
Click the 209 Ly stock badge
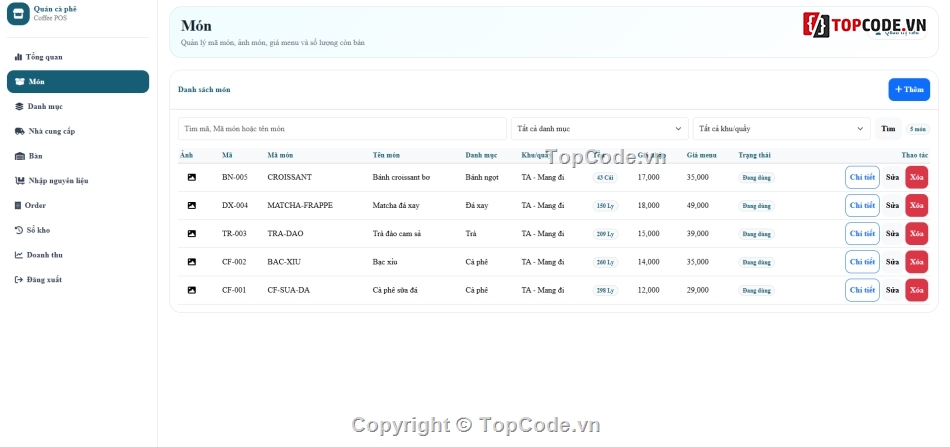tap(605, 234)
